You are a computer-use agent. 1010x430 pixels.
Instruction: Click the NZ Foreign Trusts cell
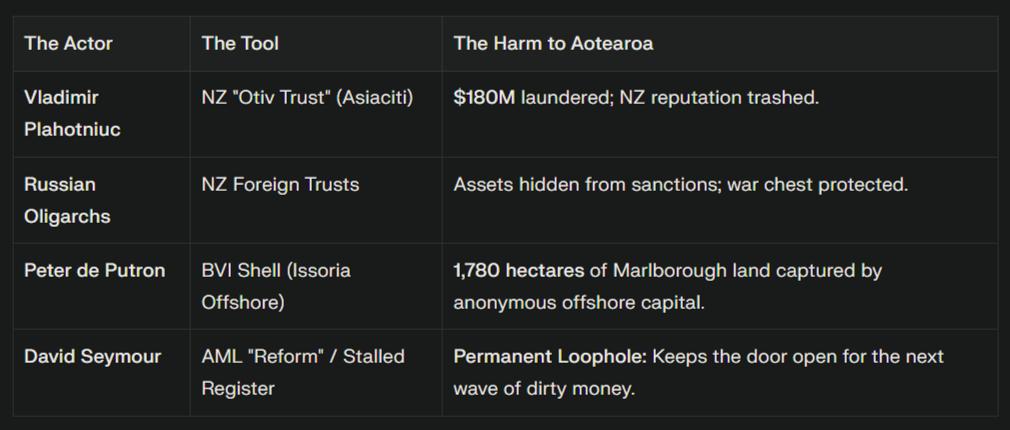(280, 185)
